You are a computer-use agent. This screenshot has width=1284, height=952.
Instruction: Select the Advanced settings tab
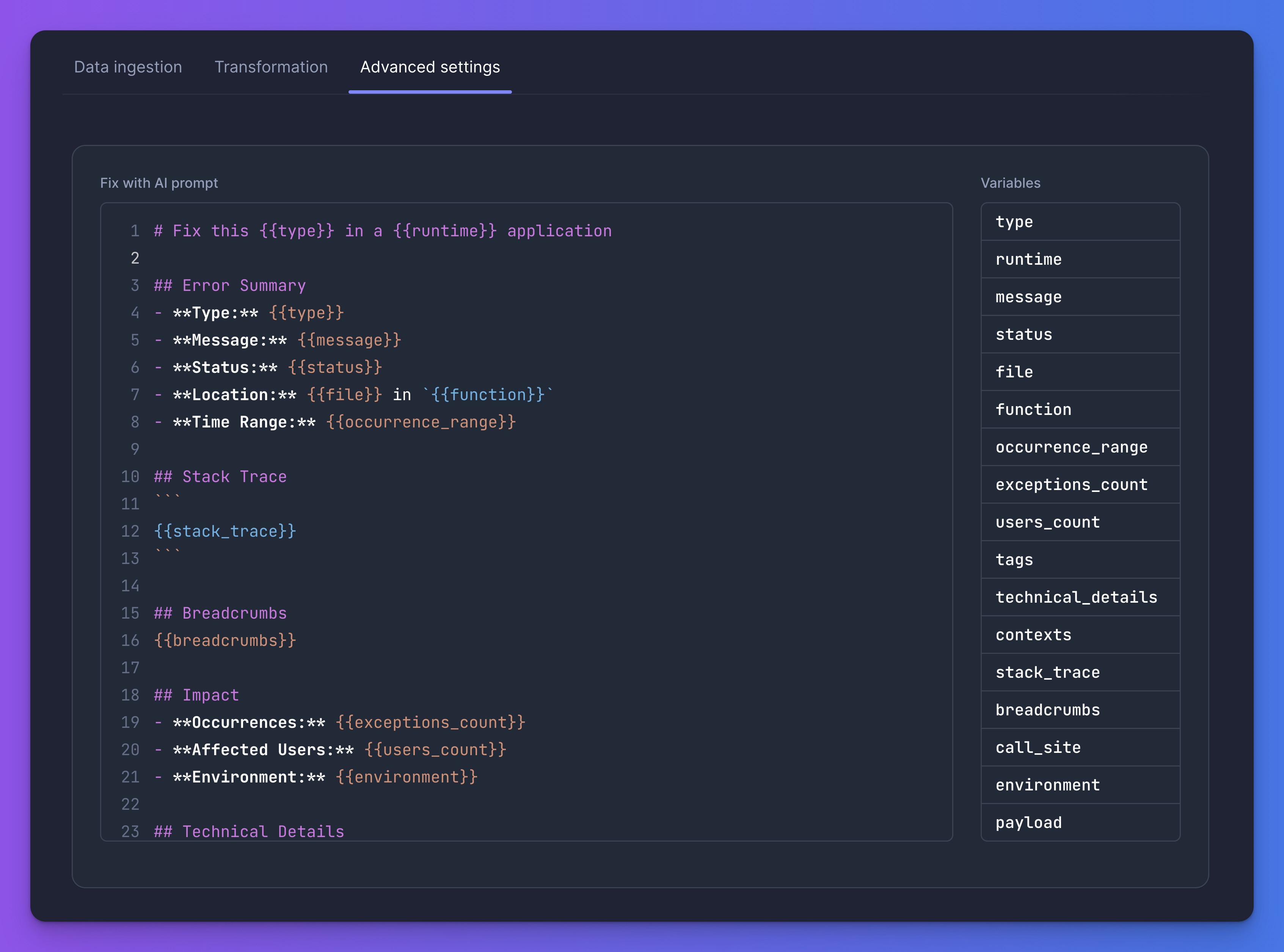pos(430,67)
